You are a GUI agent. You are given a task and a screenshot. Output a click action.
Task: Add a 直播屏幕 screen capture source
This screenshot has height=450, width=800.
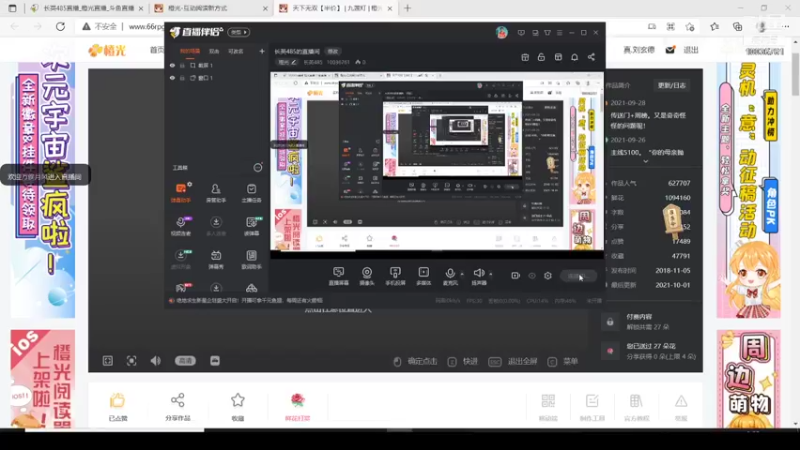coord(338,276)
